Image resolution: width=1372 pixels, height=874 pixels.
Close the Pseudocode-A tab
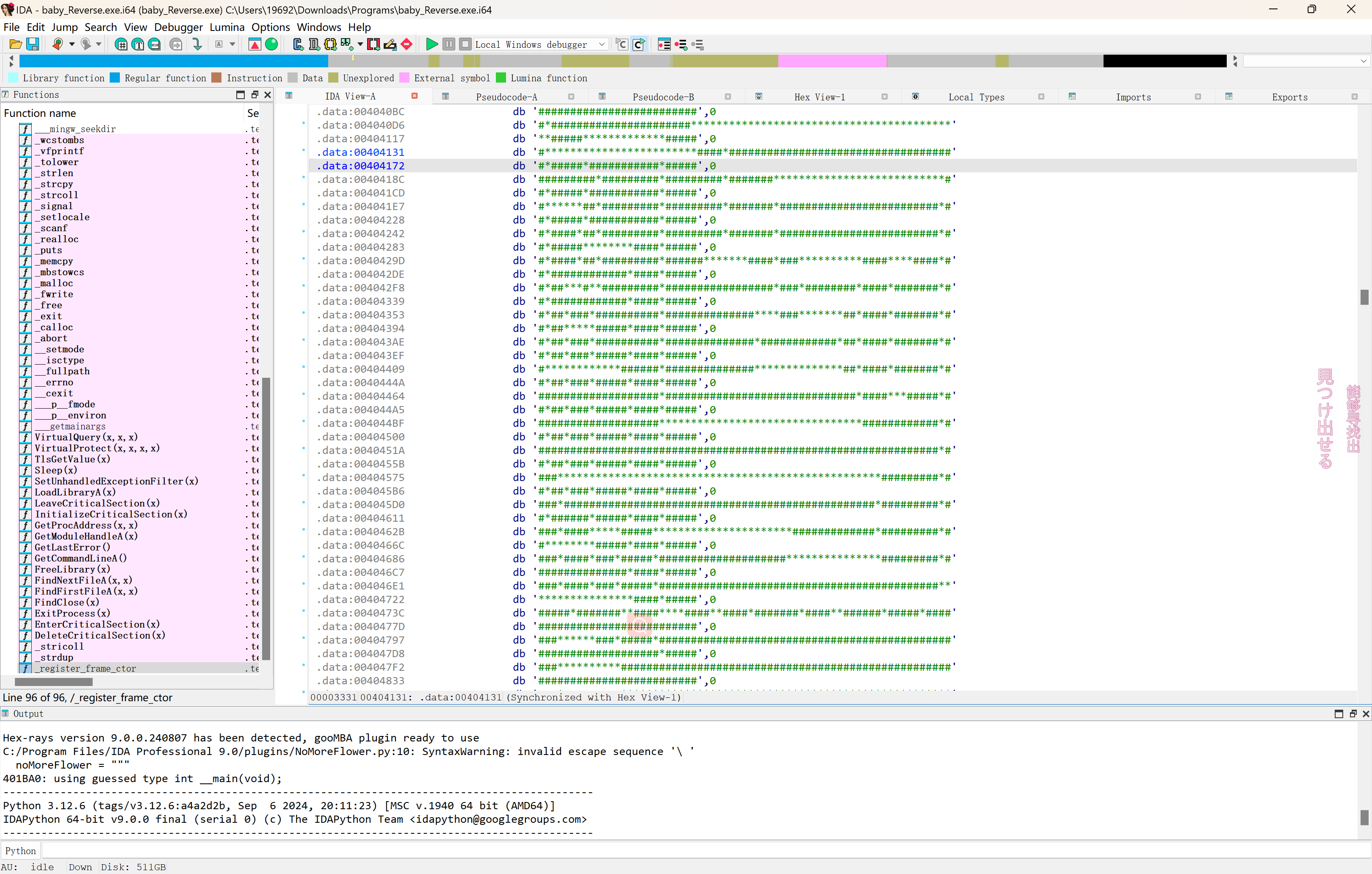[571, 97]
